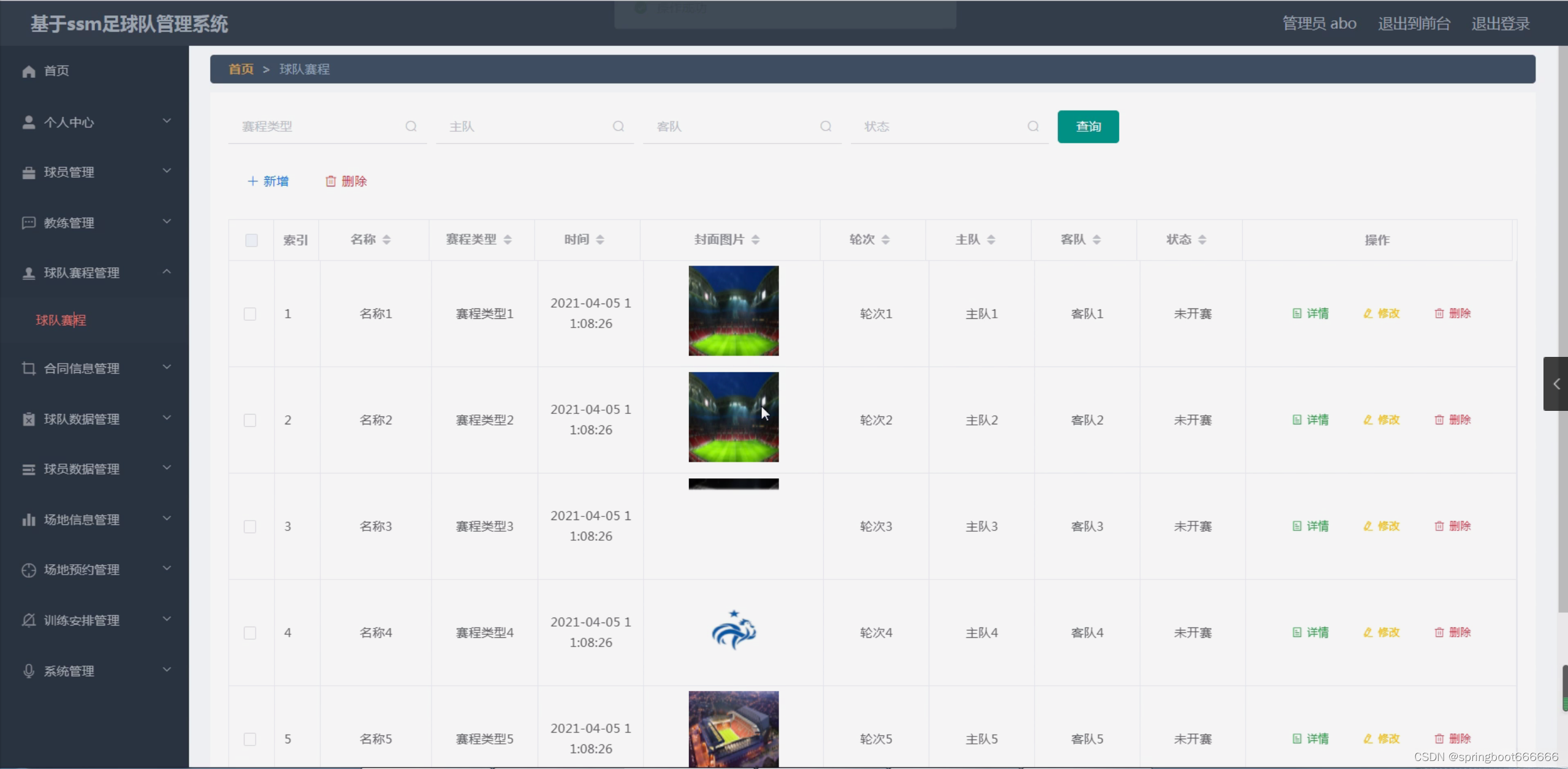Check the checkbox for row 1
This screenshot has height=769, width=1568.
tap(250, 314)
